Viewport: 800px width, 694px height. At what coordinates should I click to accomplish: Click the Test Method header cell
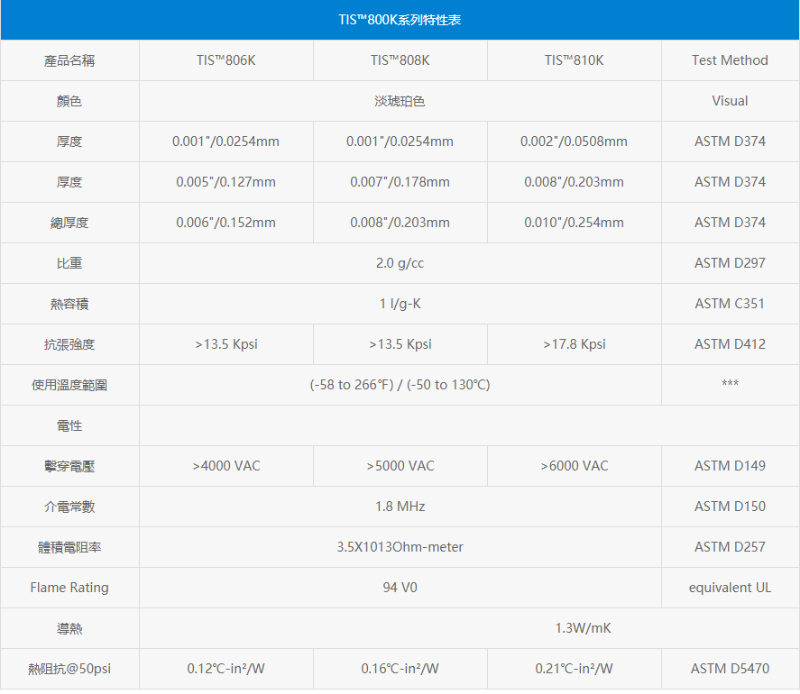tap(730, 60)
